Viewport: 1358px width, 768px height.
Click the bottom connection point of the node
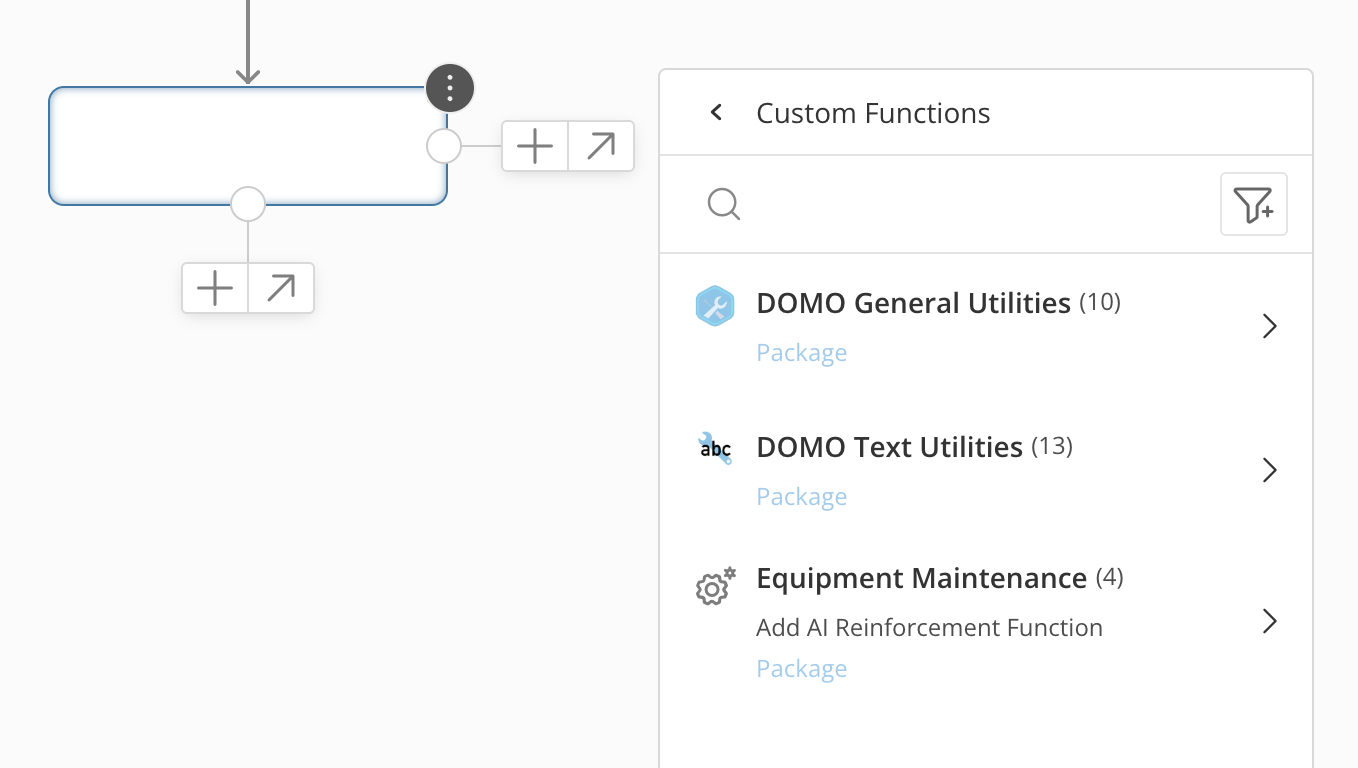pyautogui.click(x=248, y=204)
